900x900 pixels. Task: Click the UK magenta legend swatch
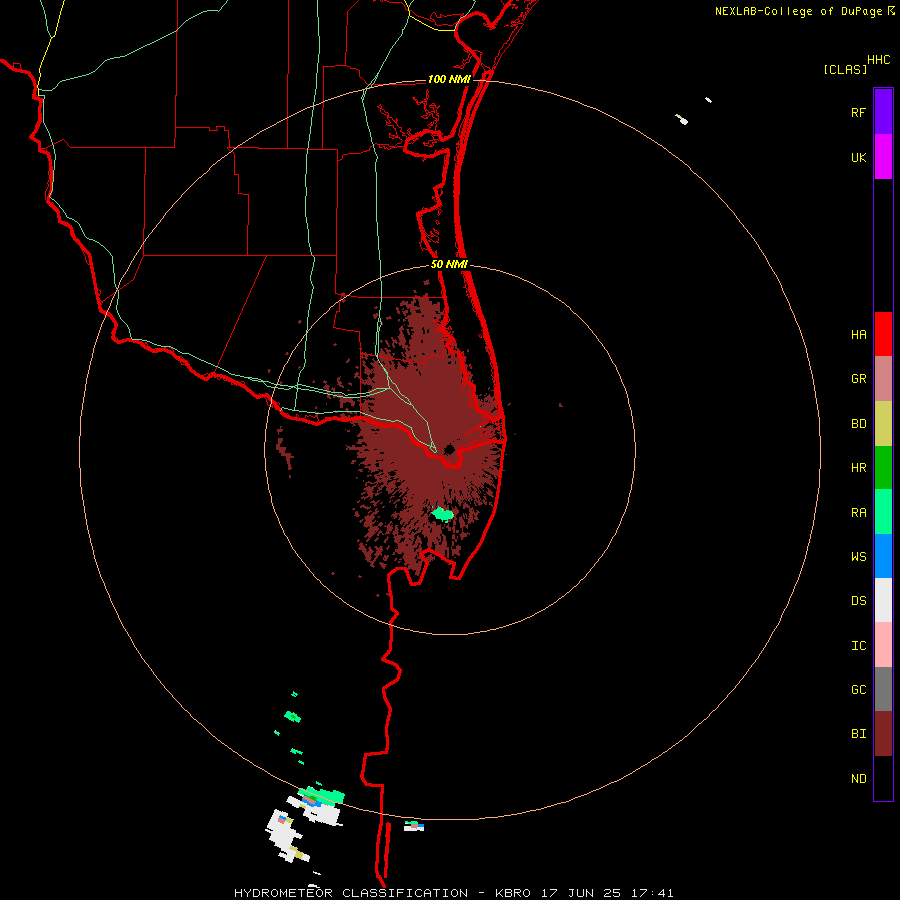883,157
